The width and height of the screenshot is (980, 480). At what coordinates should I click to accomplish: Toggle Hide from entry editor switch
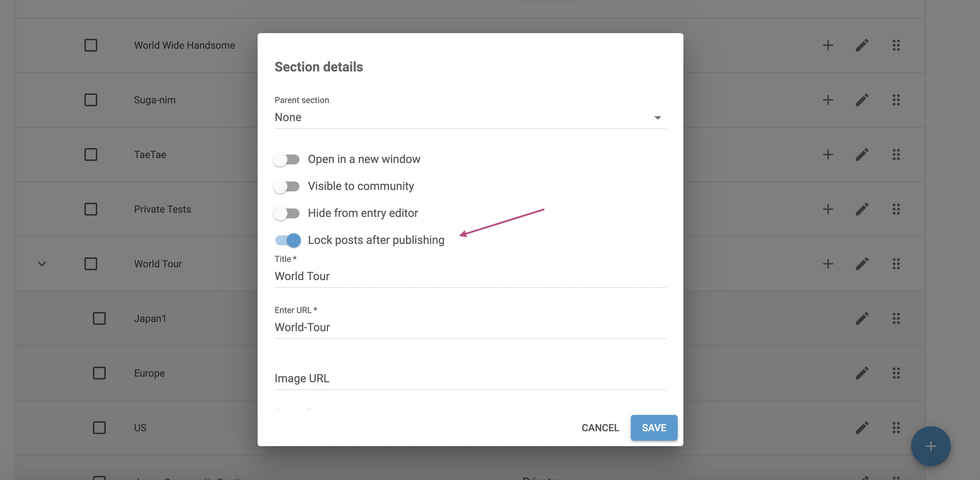coord(287,213)
